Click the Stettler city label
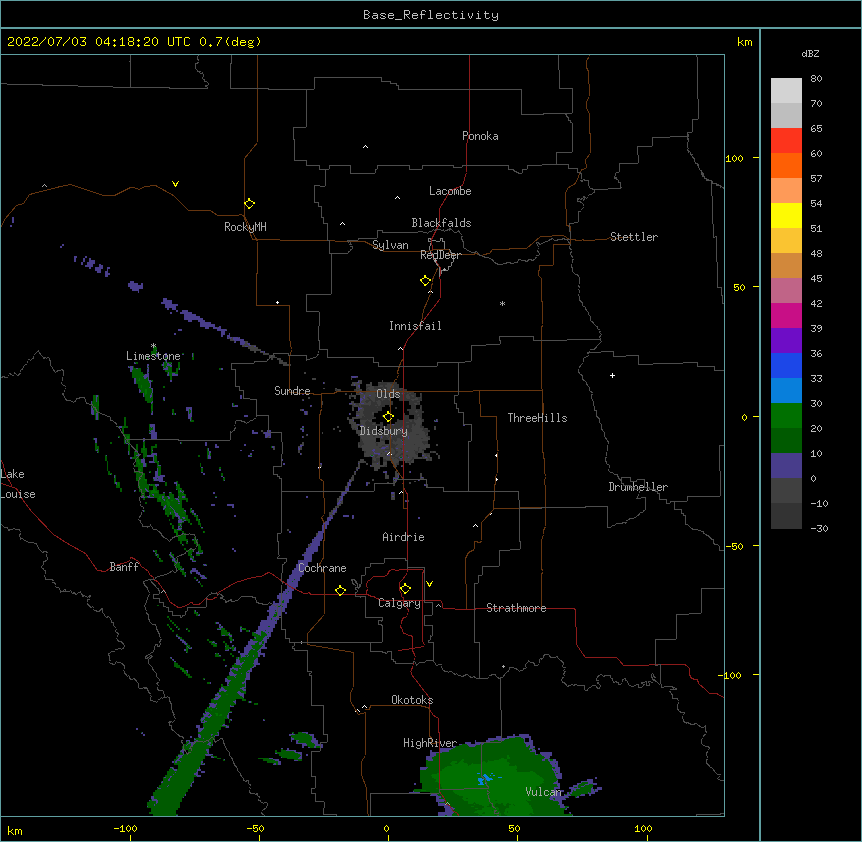 pos(634,237)
